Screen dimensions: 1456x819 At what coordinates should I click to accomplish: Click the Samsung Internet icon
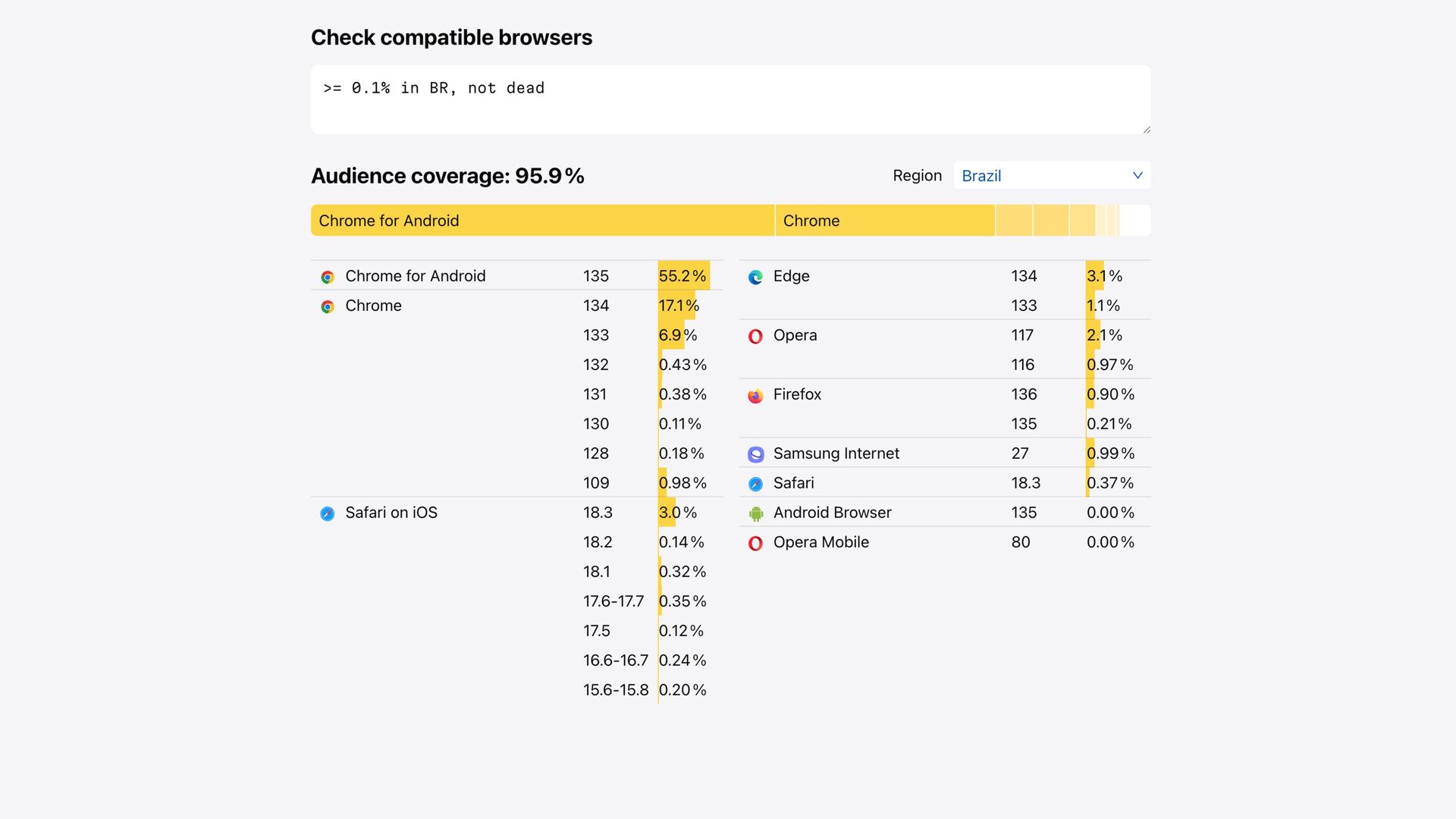(x=755, y=455)
